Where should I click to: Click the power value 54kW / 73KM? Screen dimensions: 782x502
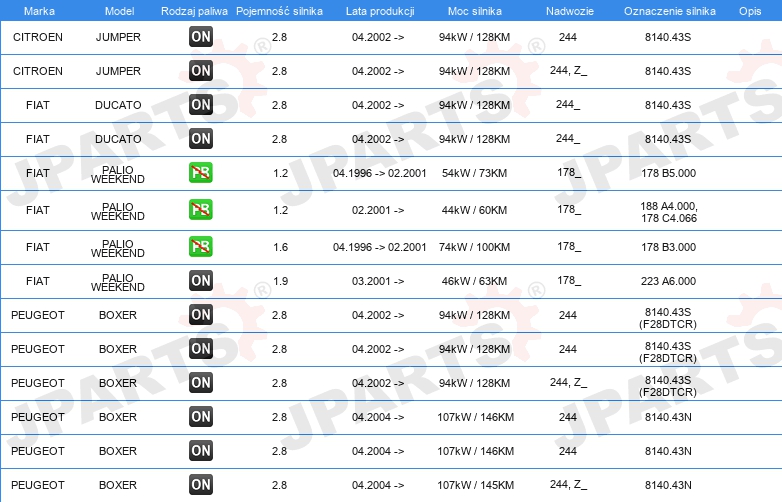coord(474,173)
